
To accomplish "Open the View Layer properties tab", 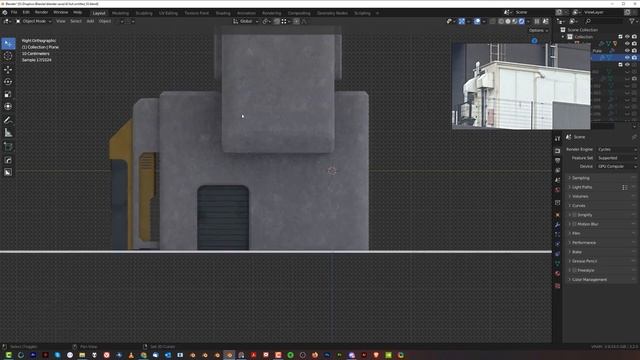I will [x=558, y=170].
